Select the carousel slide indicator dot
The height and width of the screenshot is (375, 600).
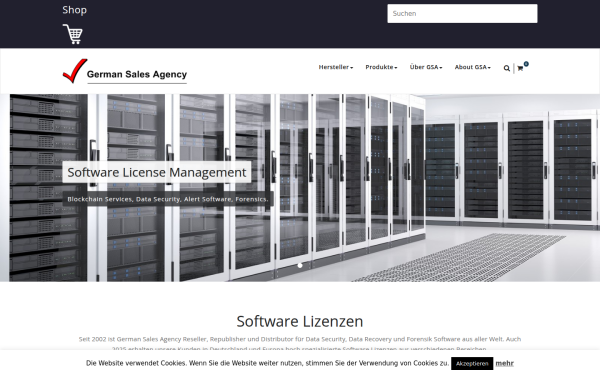300,265
